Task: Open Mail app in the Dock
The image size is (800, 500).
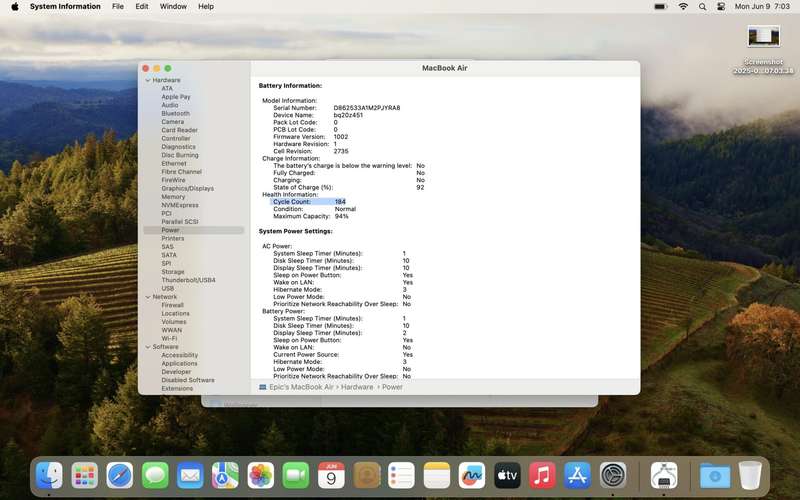Action: [190, 475]
